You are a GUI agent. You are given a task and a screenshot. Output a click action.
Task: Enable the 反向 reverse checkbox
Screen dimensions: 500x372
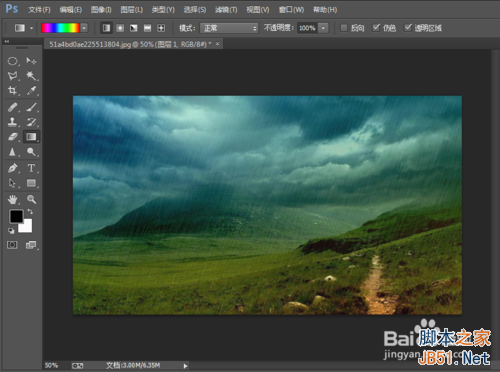[344, 28]
